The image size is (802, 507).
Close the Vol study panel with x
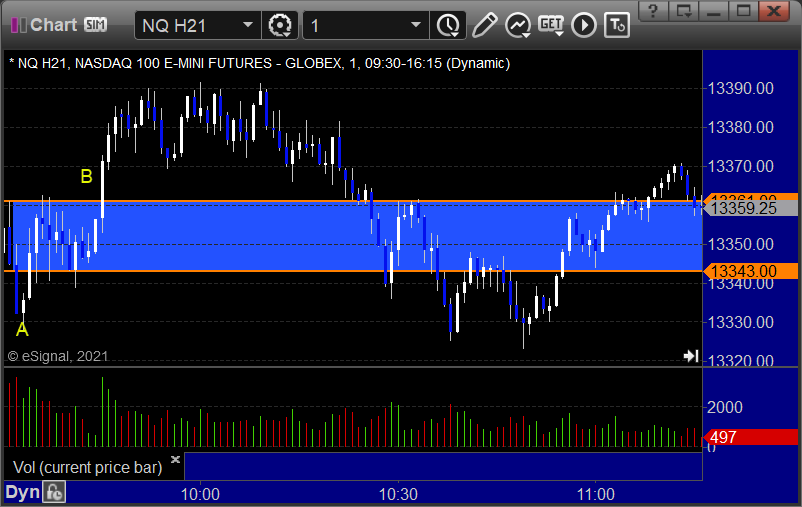175,459
